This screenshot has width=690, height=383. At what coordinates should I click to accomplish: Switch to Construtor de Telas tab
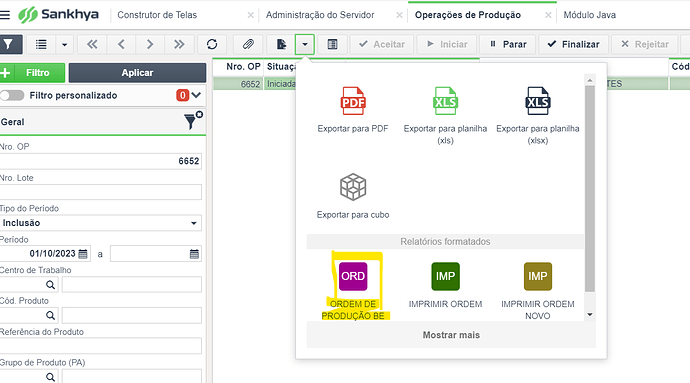[x=157, y=15]
